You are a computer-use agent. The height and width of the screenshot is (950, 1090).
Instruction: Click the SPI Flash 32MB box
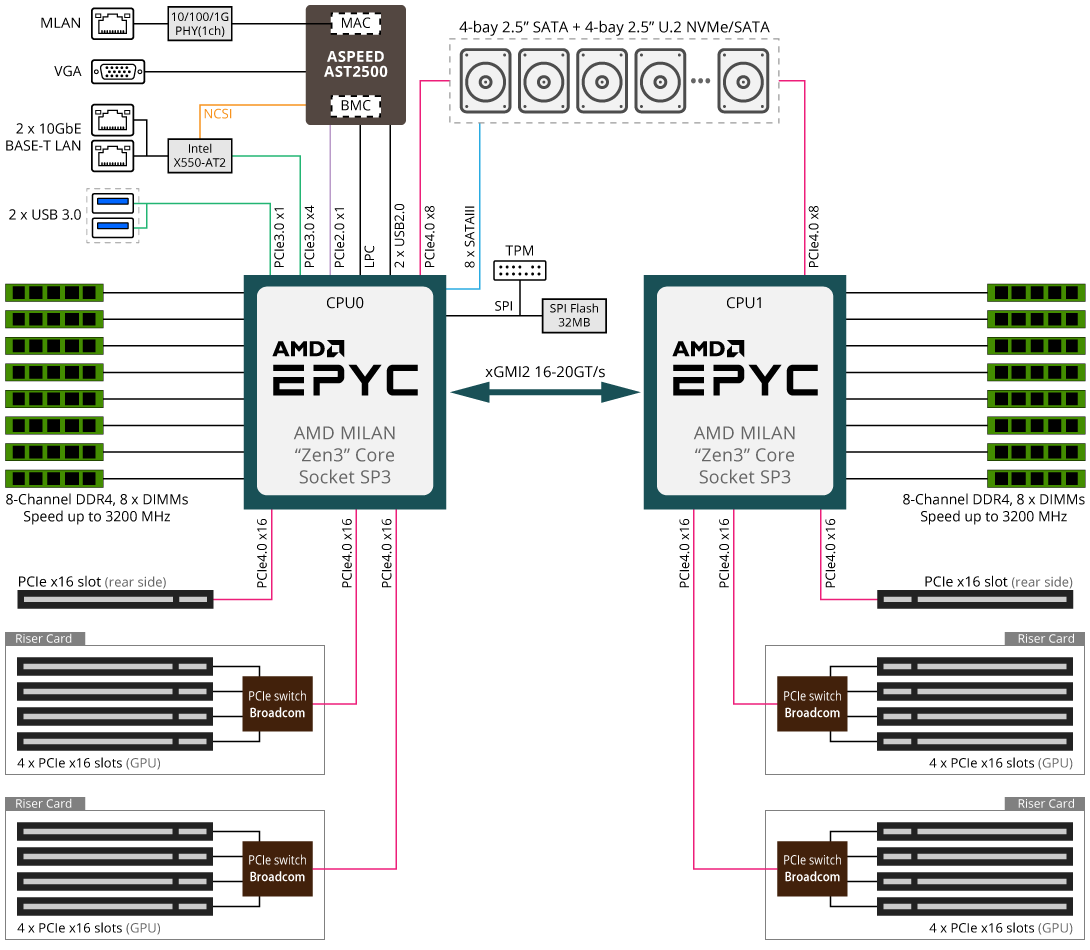[573, 316]
